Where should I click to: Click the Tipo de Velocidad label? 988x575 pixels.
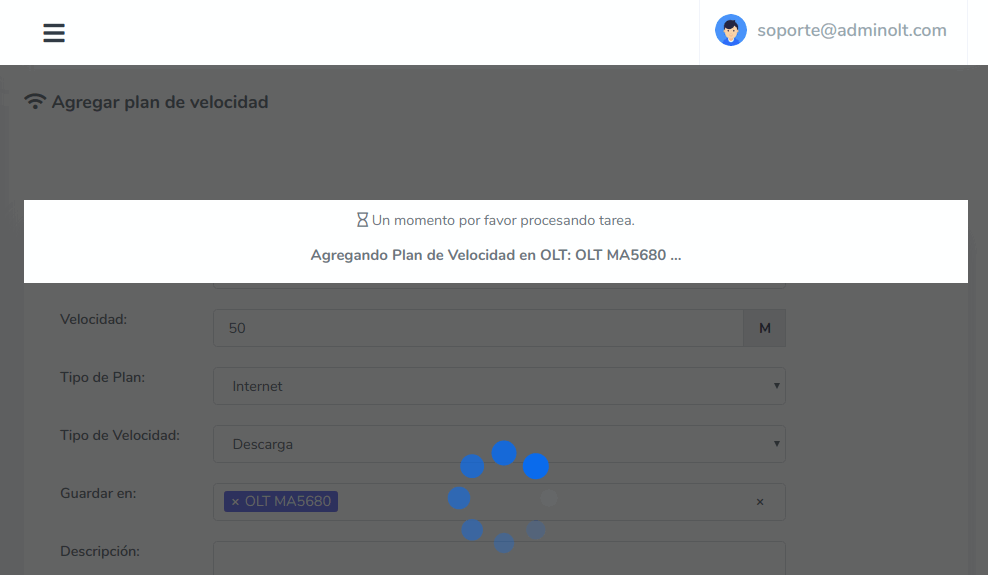tap(120, 435)
